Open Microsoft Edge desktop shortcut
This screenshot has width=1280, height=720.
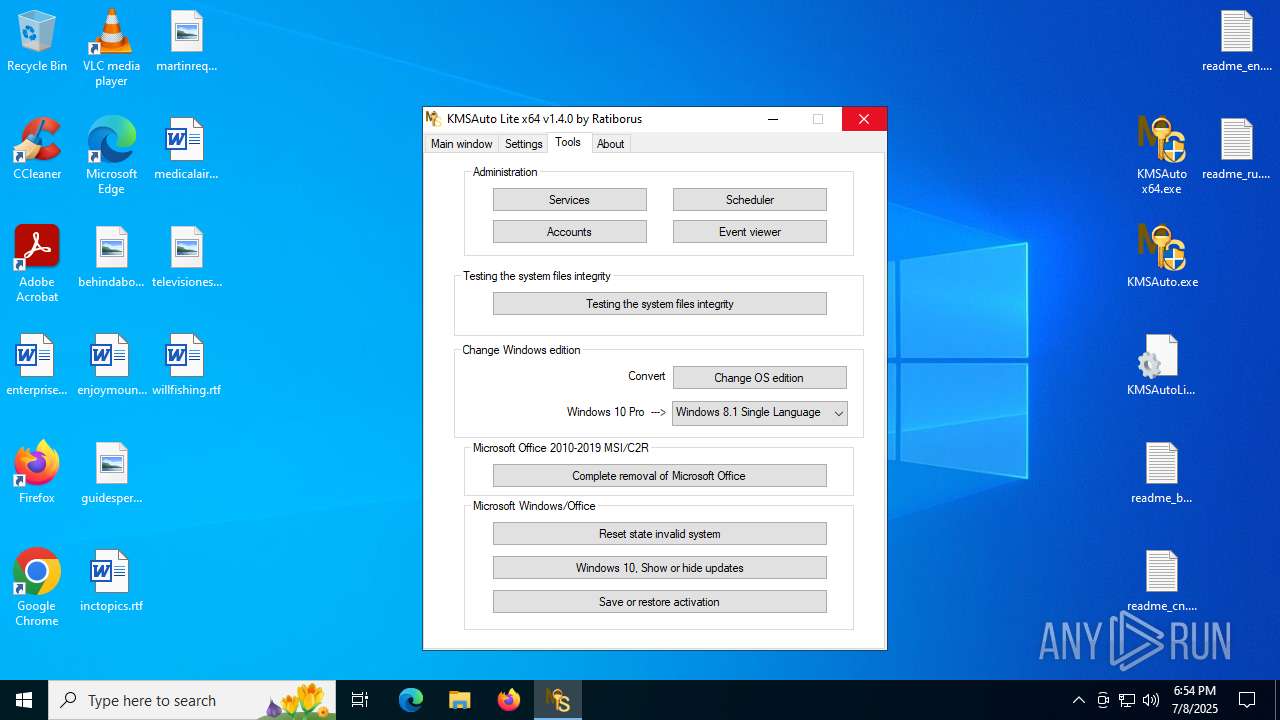click(x=111, y=157)
